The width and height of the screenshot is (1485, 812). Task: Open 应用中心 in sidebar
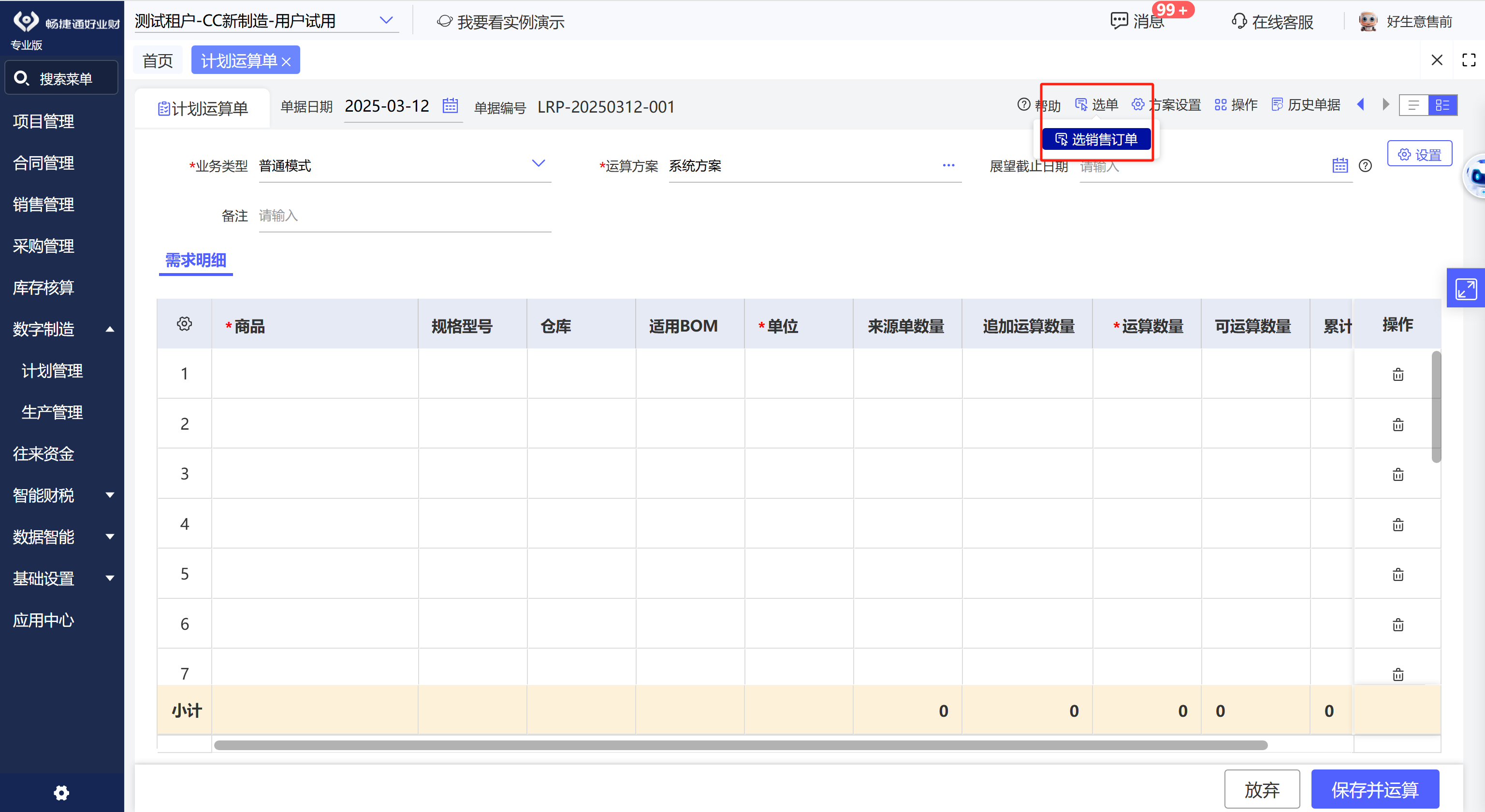[43, 620]
